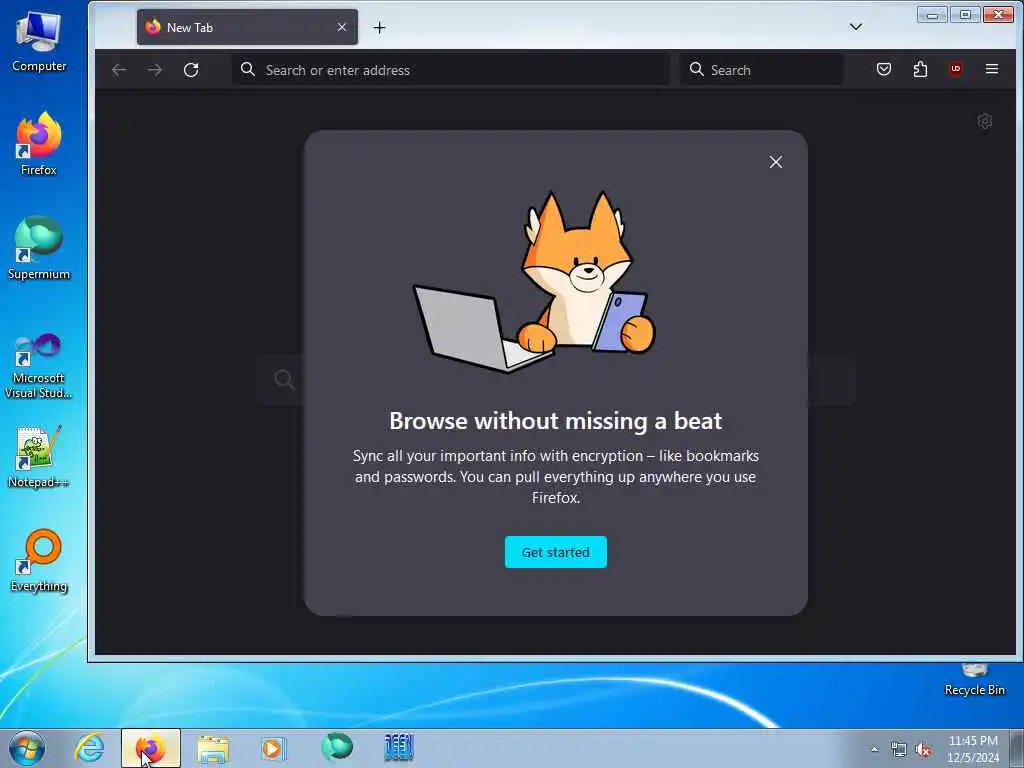Launch Internet Explorer from the taskbar
The height and width of the screenshot is (768, 1024).
click(89, 748)
